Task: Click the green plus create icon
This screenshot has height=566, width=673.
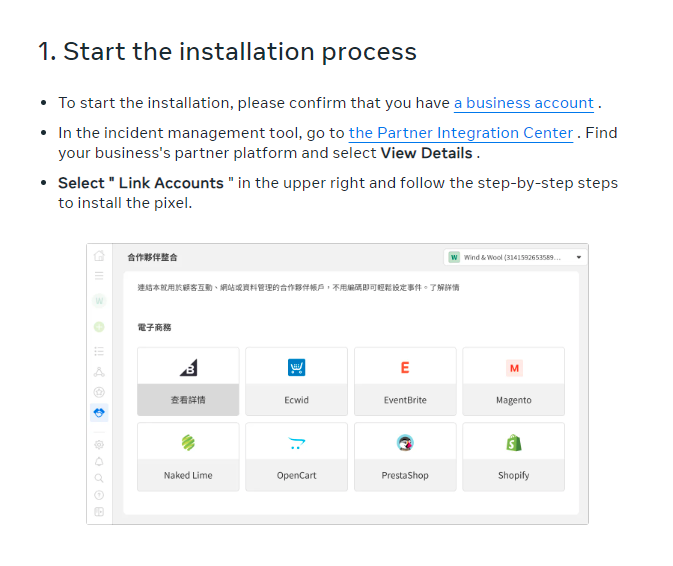Action: pos(99,326)
